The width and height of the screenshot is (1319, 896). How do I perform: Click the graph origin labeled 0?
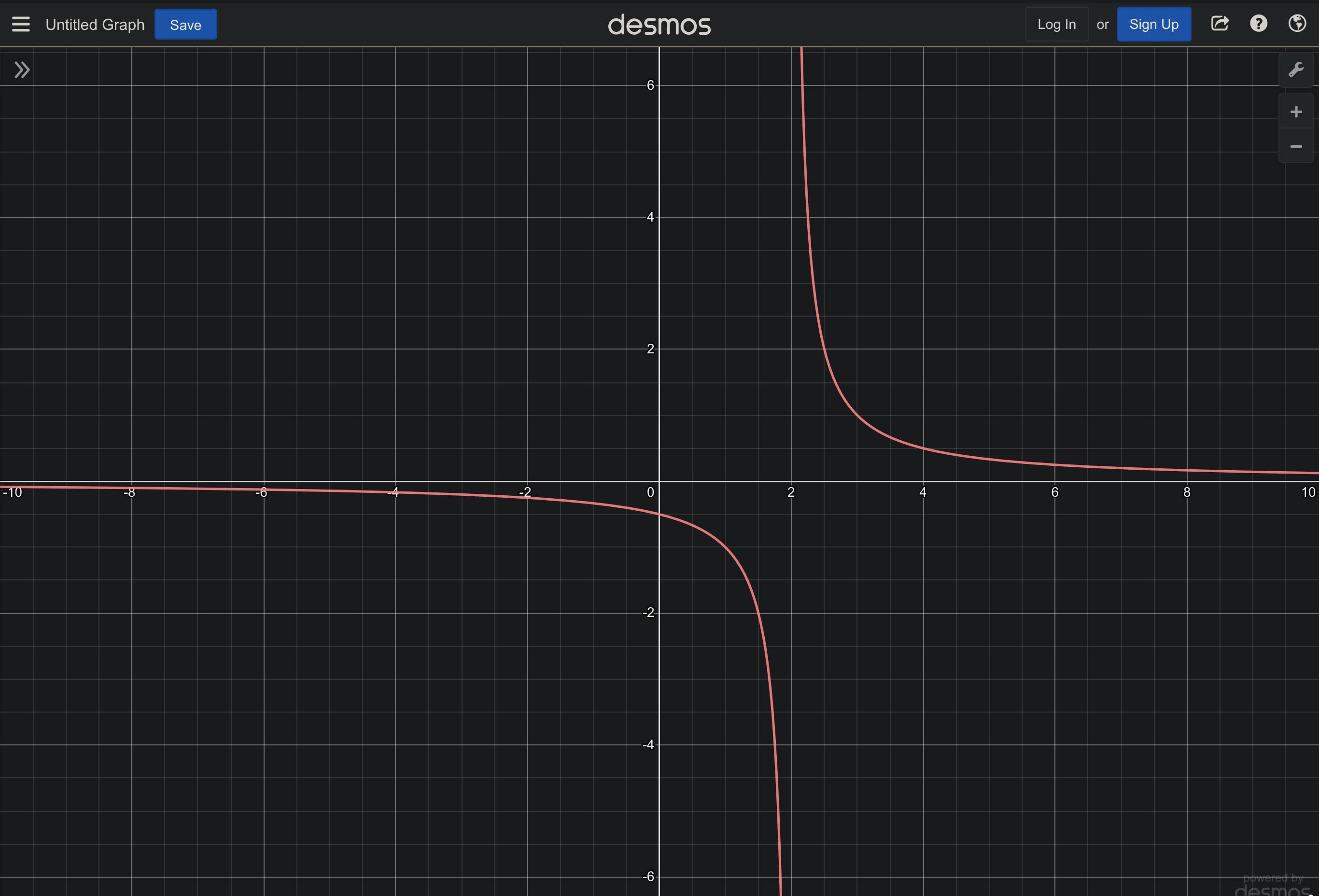pyautogui.click(x=650, y=492)
